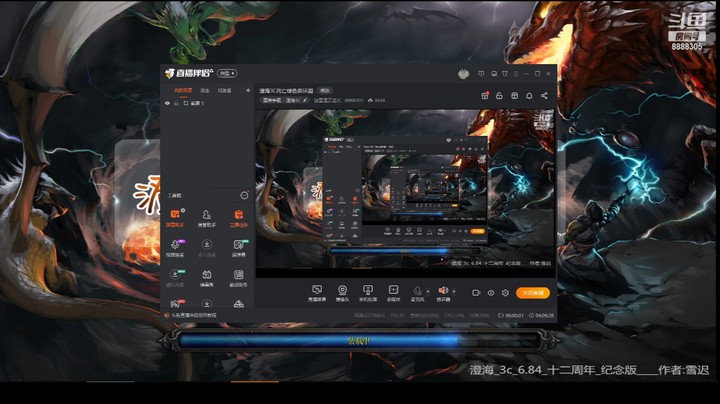Open the toolbox item with red badge

[x=175, y=303]
